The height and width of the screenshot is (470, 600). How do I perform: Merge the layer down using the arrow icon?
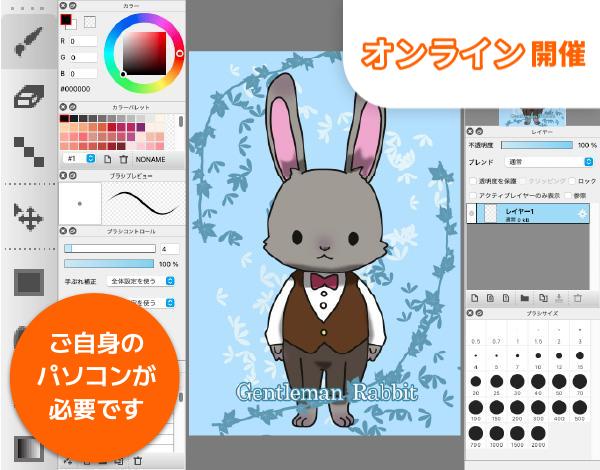[559, 298]
